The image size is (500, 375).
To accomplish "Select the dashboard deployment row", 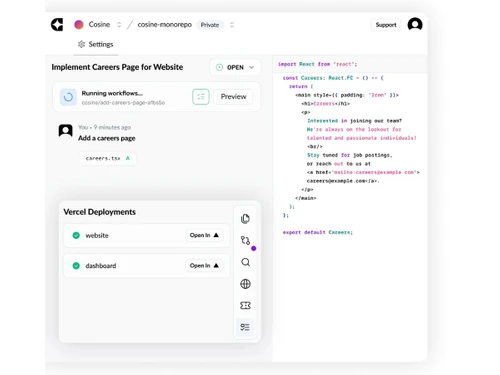I will point(147,266).
